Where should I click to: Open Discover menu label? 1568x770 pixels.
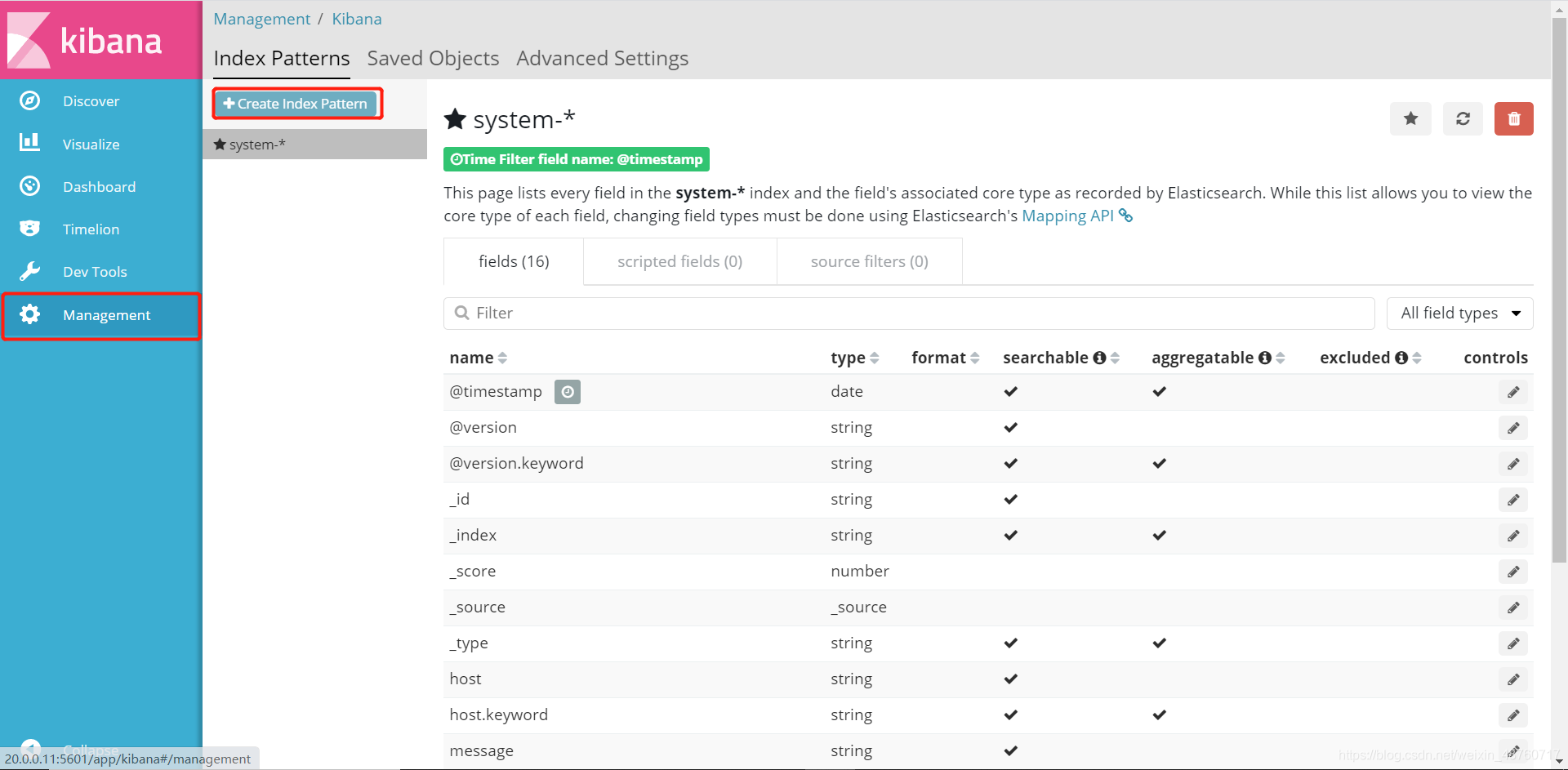click(91, 101)
